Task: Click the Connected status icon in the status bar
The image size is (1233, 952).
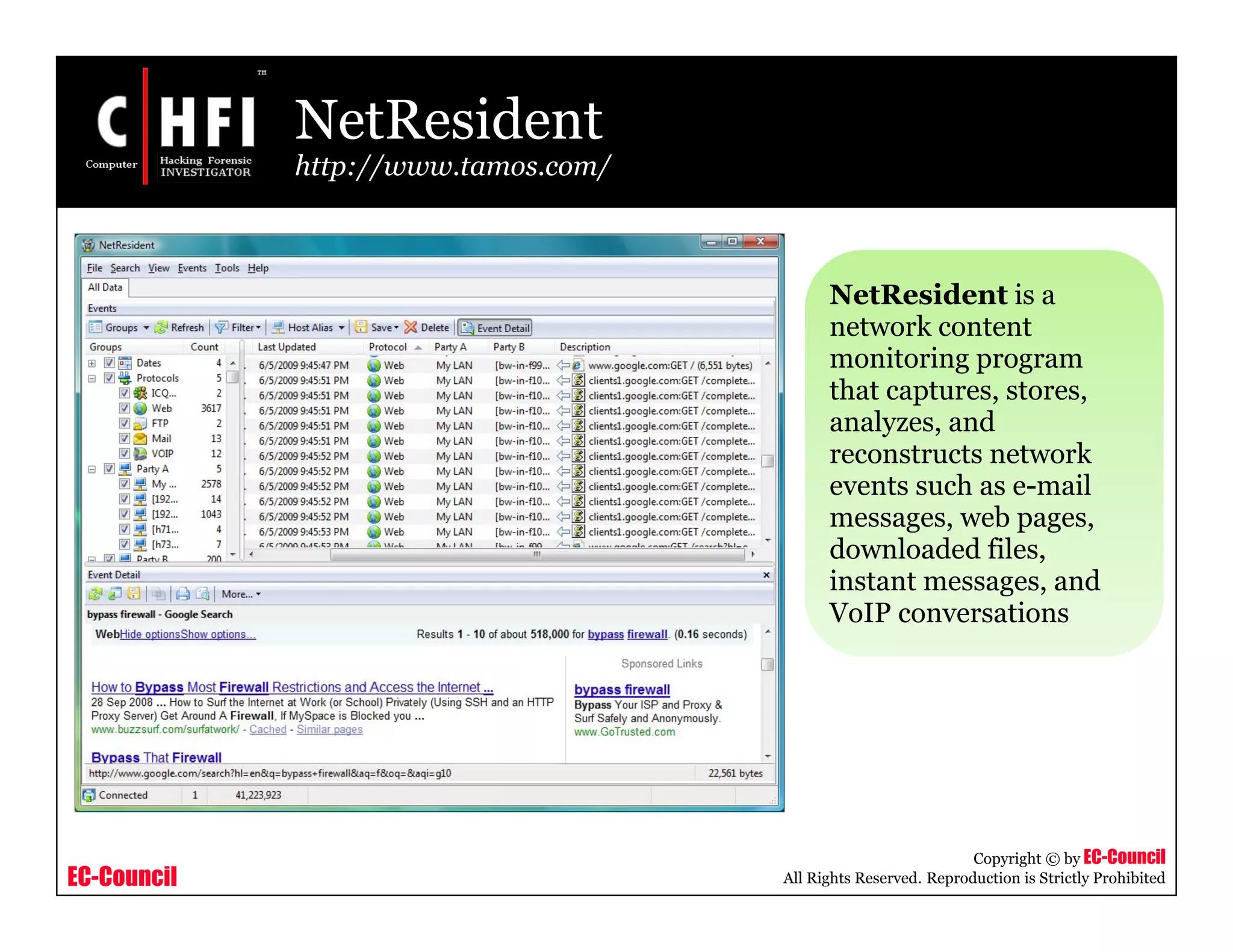Action: 89,795
